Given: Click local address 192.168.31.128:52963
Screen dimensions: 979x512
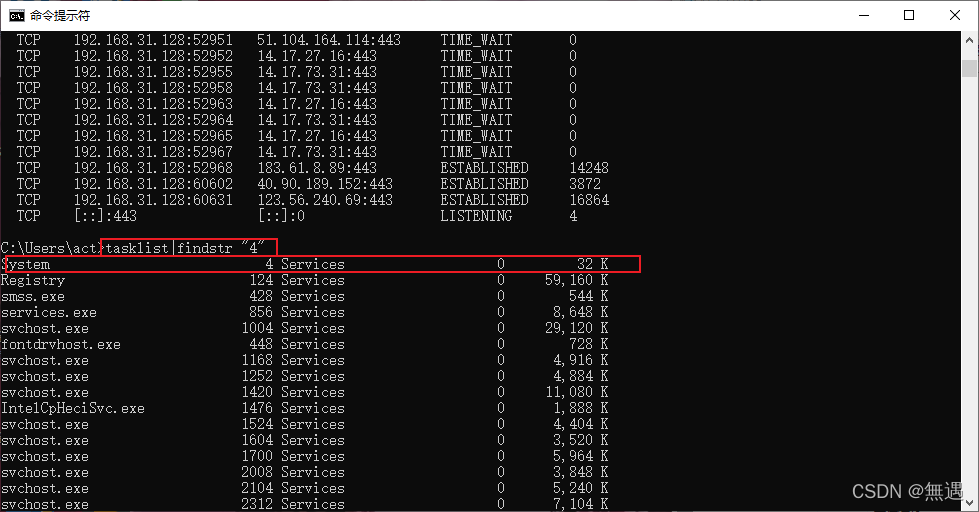Looking at the screenshot, I should point(153,104).
